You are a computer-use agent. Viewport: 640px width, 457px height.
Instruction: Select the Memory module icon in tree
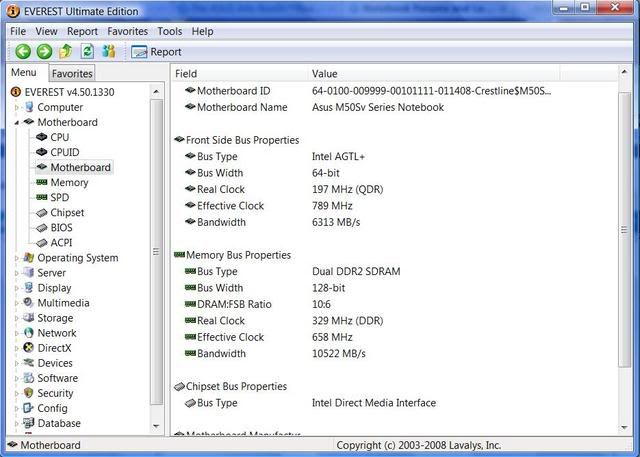click(x=42, y=182)
